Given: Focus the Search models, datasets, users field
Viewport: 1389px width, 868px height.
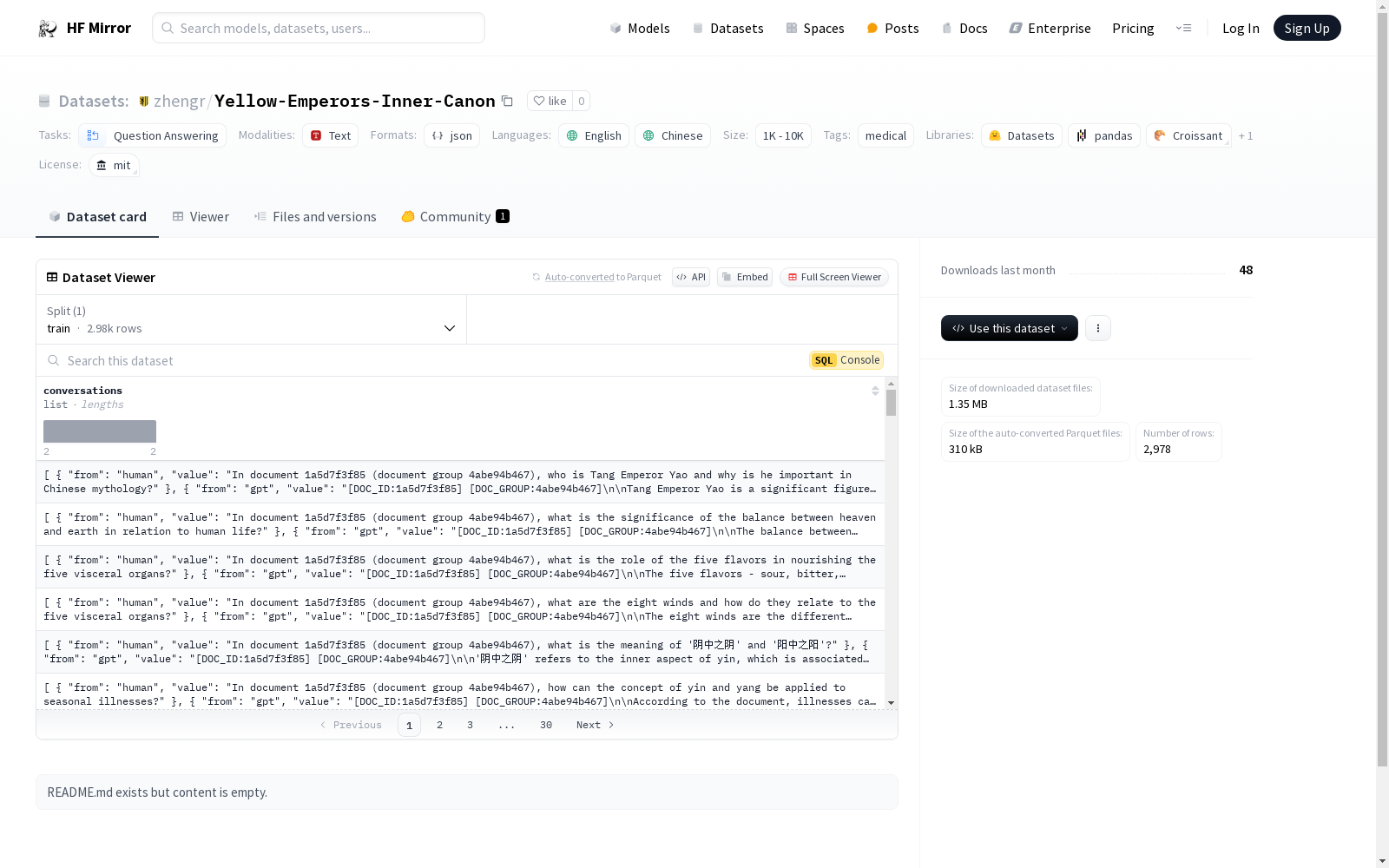Looking at the screenshot, I should (x=319, y=28).
